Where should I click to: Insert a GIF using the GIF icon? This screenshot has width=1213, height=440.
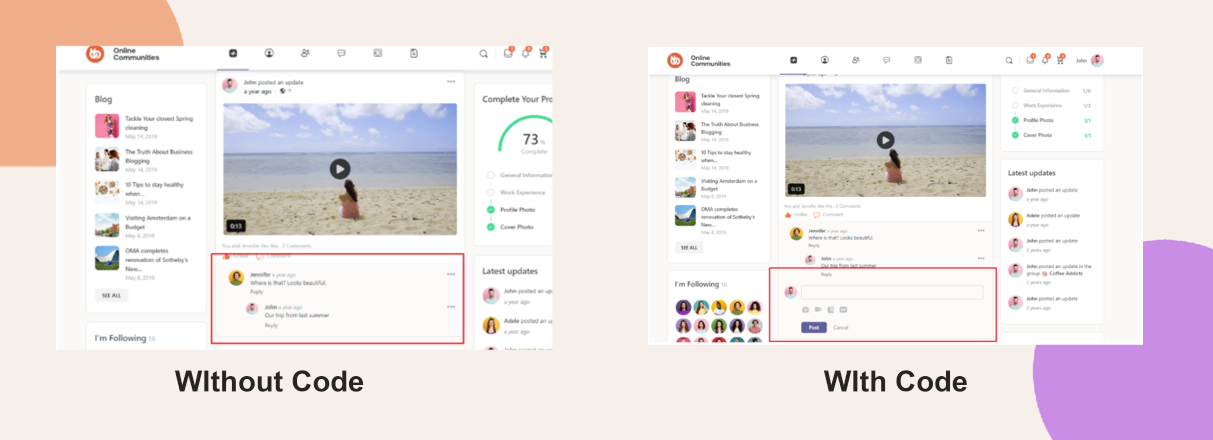[x=843, y=309]
